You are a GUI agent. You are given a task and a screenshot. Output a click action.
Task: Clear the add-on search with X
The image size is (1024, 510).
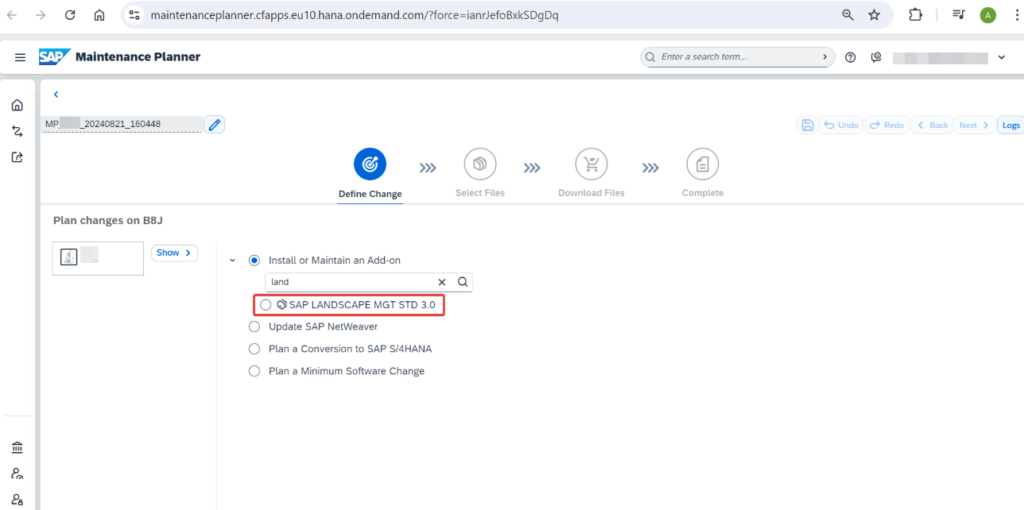(442, 282)
